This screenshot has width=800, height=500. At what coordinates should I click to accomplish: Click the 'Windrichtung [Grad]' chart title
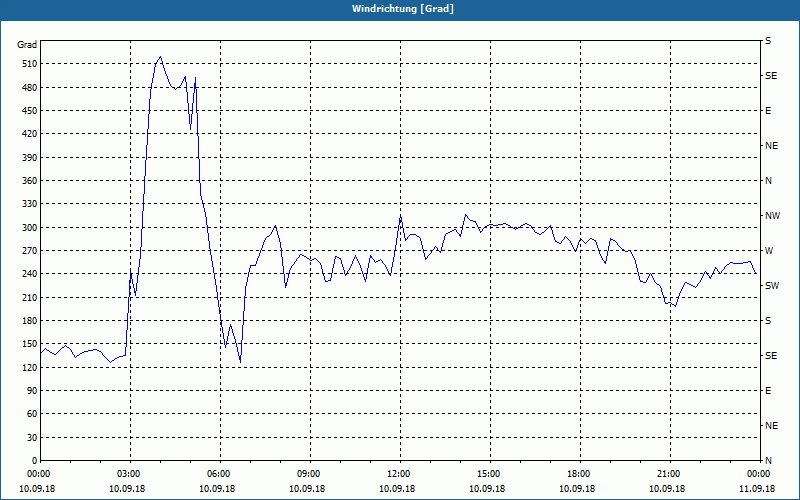point(403,9)
